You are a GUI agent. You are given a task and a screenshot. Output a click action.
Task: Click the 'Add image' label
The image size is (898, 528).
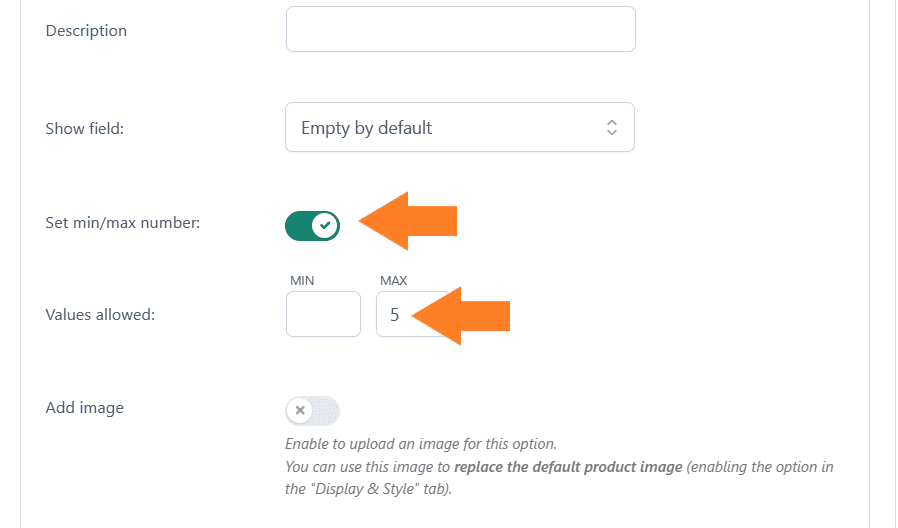(85, 408)
